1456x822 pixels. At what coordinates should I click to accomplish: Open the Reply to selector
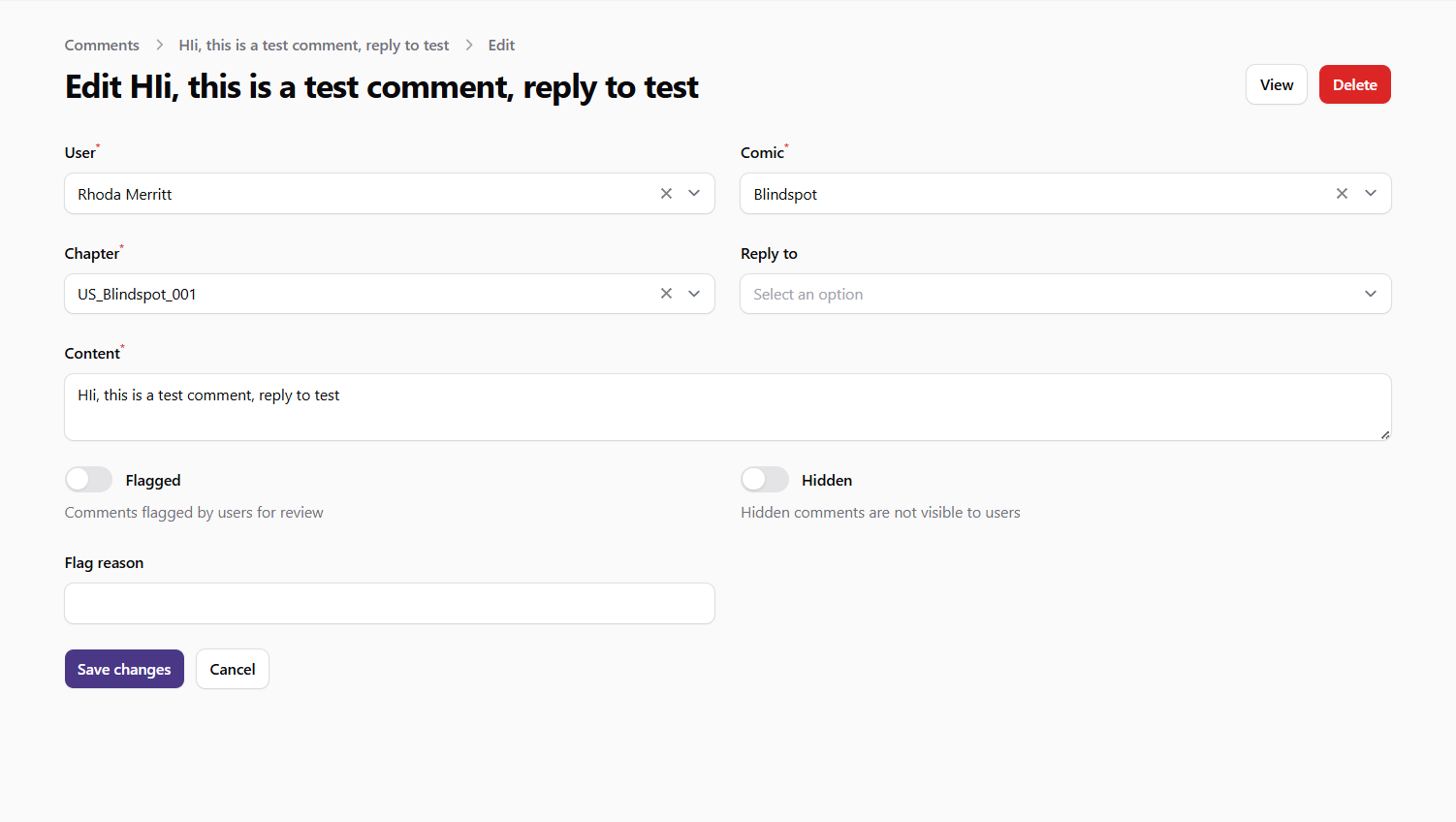point(1065,293)
